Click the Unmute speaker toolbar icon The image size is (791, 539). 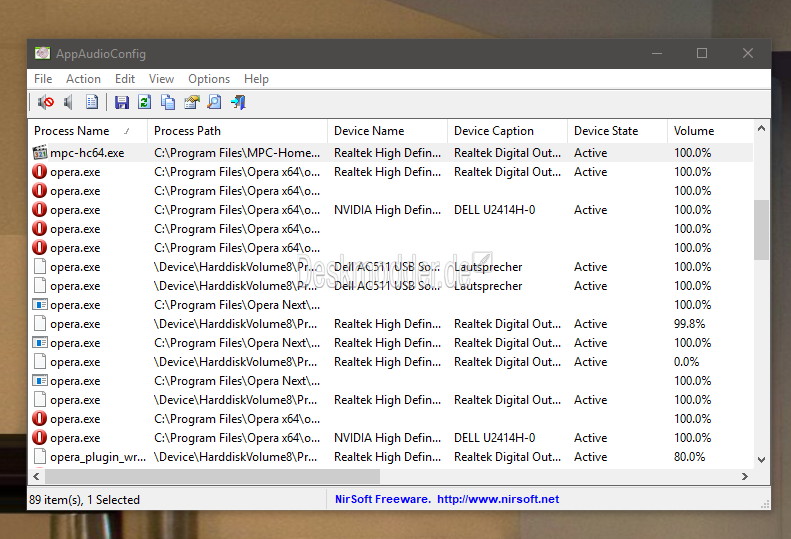(68, 102)
